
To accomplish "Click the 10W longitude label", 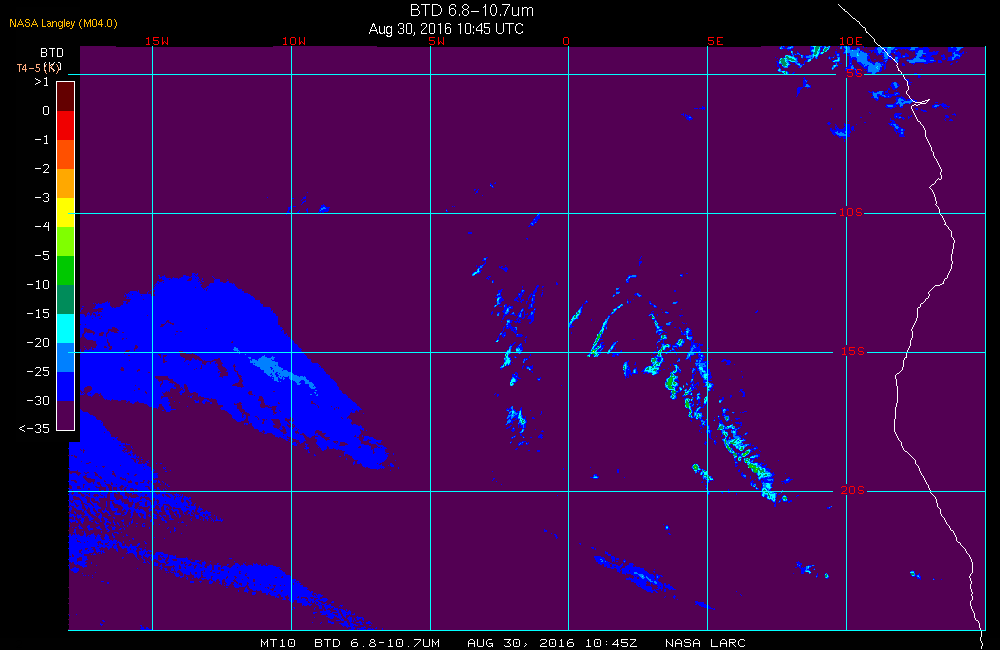I will pyautogui.click(x=294, y=41).
